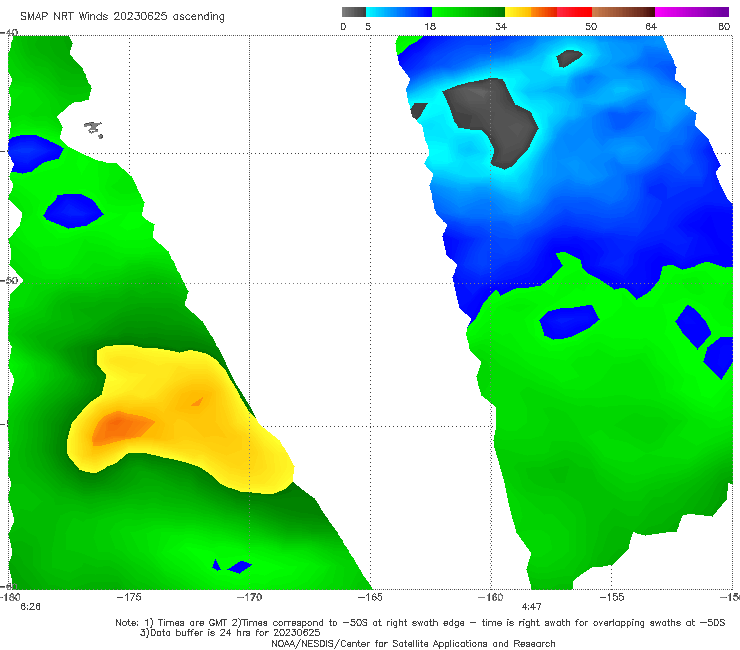Image resolution: width=740 pixels, height=650 pixels.
Task: Pick the yellow-to-red 34–50 color bar segment
Action: coord(548,12)
